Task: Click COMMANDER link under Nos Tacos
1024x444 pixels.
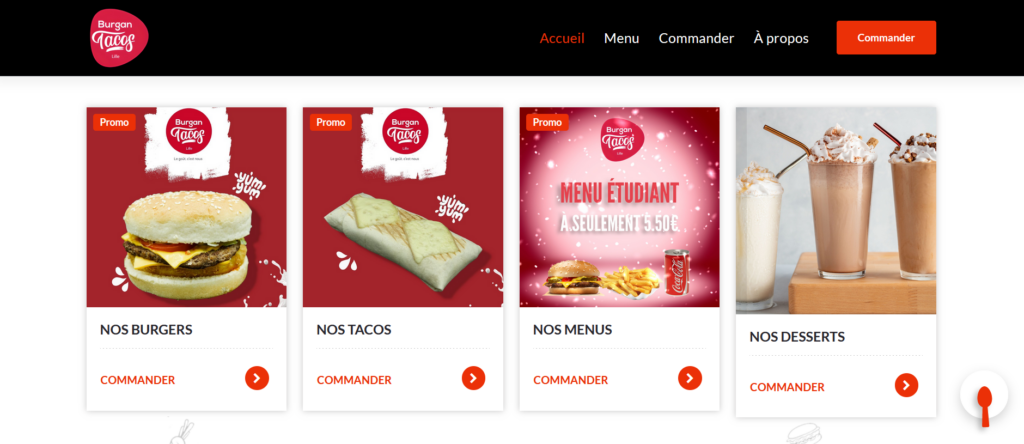Action: point(354,380)
